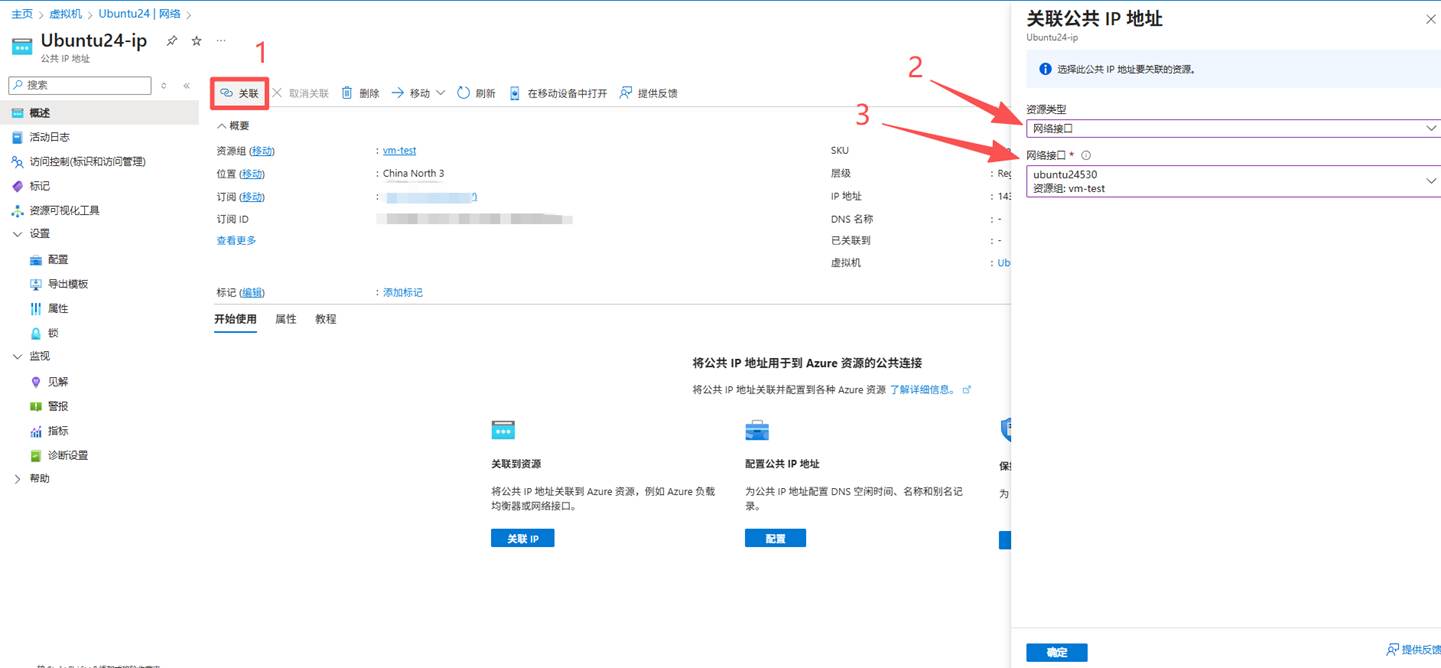Image resolution: width=1441 pixels, height=668 pixels.
Task: Expand the 资源类型 dropdown
Action: point(1232,128)
